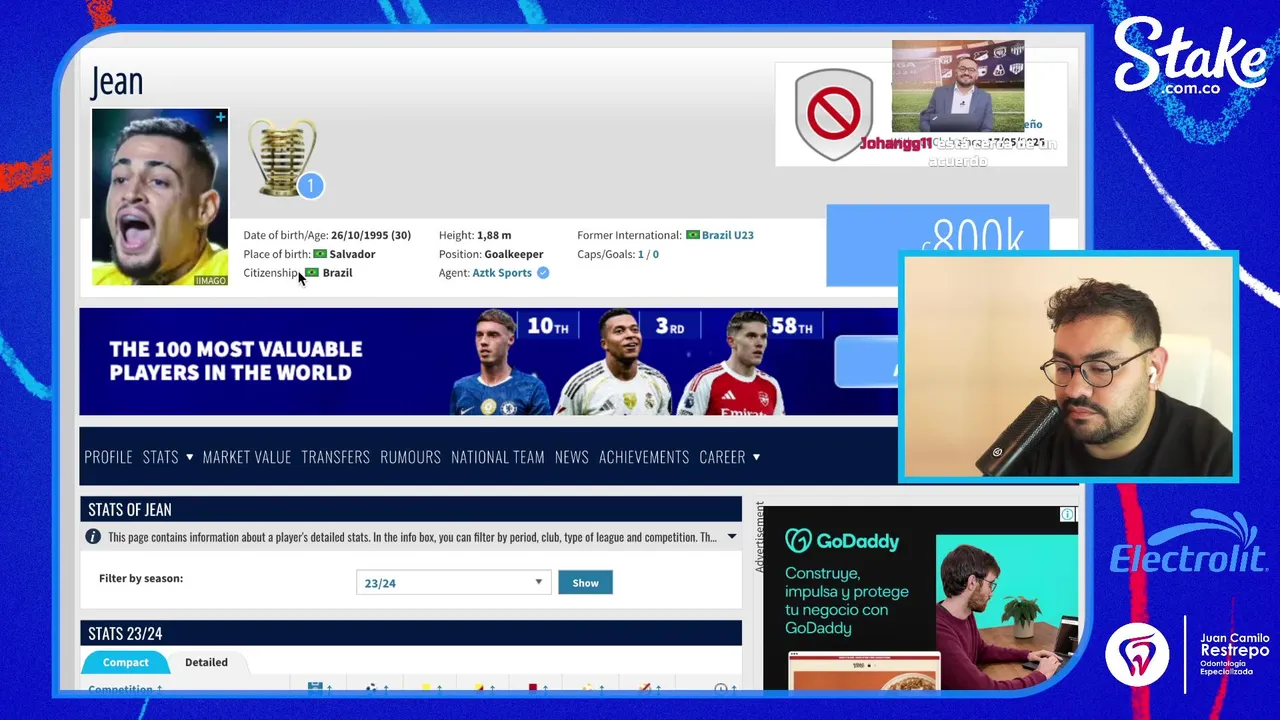
Task: Sort by the yellow card column icon
Action: (x=427, y=688)
